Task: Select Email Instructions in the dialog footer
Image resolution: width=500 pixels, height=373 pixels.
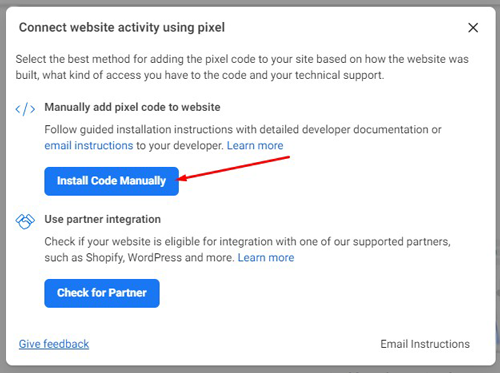Action: 425,344
